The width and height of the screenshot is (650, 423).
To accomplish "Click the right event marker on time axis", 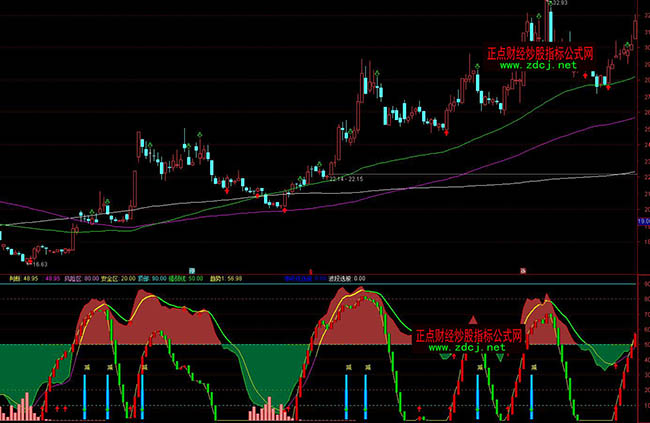I will 523,269.
